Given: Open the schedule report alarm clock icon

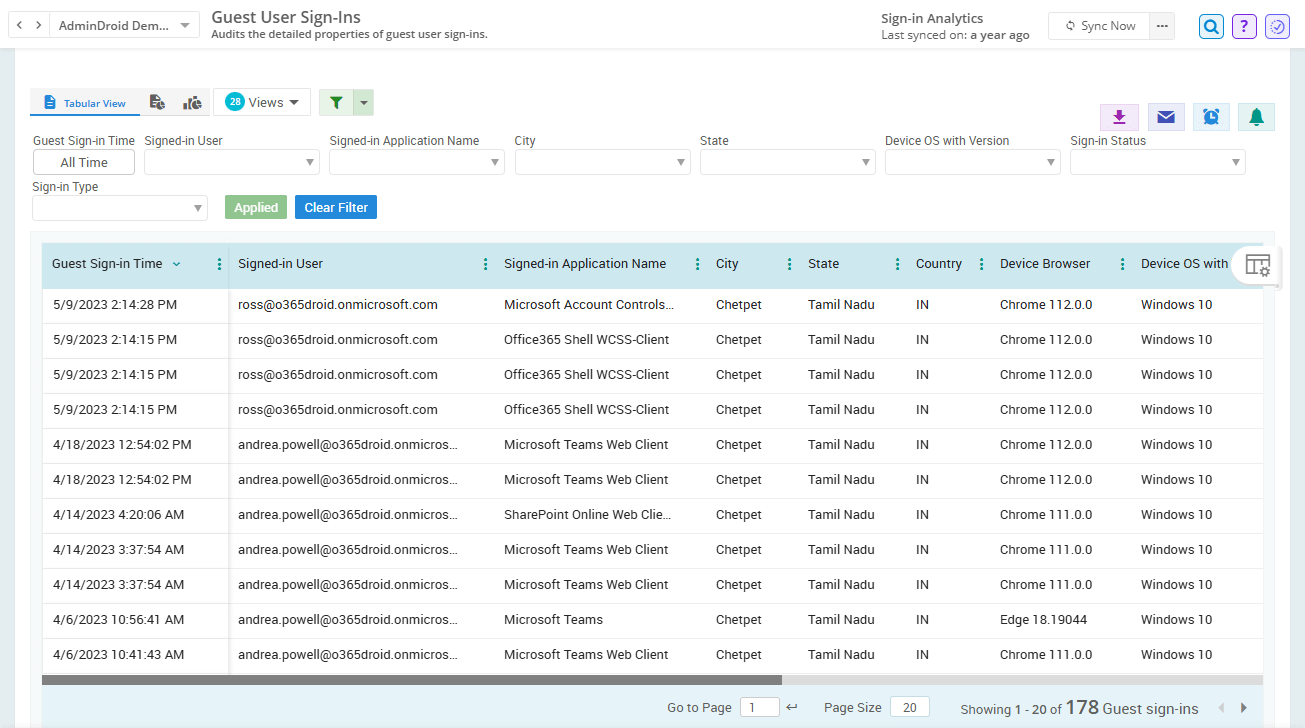Looking at the screenshot, I should click(x=1211, y=117).
